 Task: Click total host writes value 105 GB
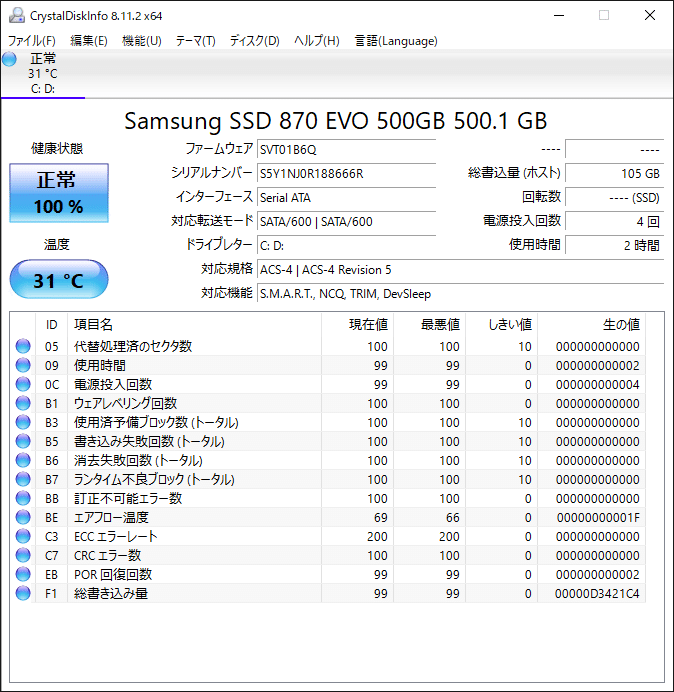tap(614, 173)
